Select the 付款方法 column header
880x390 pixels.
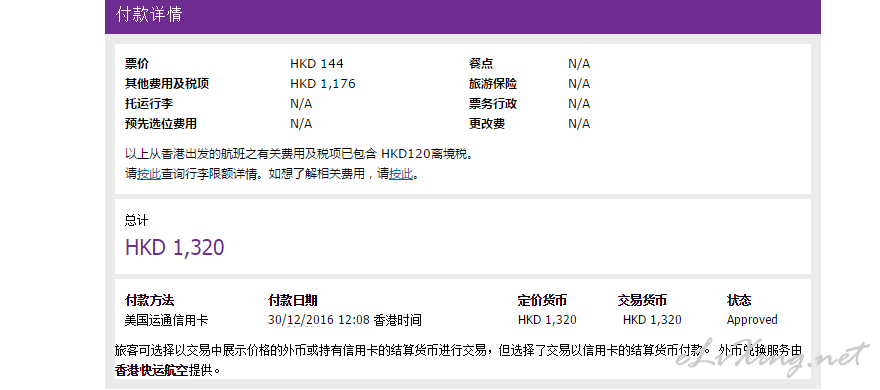click(x=149, y=300)
